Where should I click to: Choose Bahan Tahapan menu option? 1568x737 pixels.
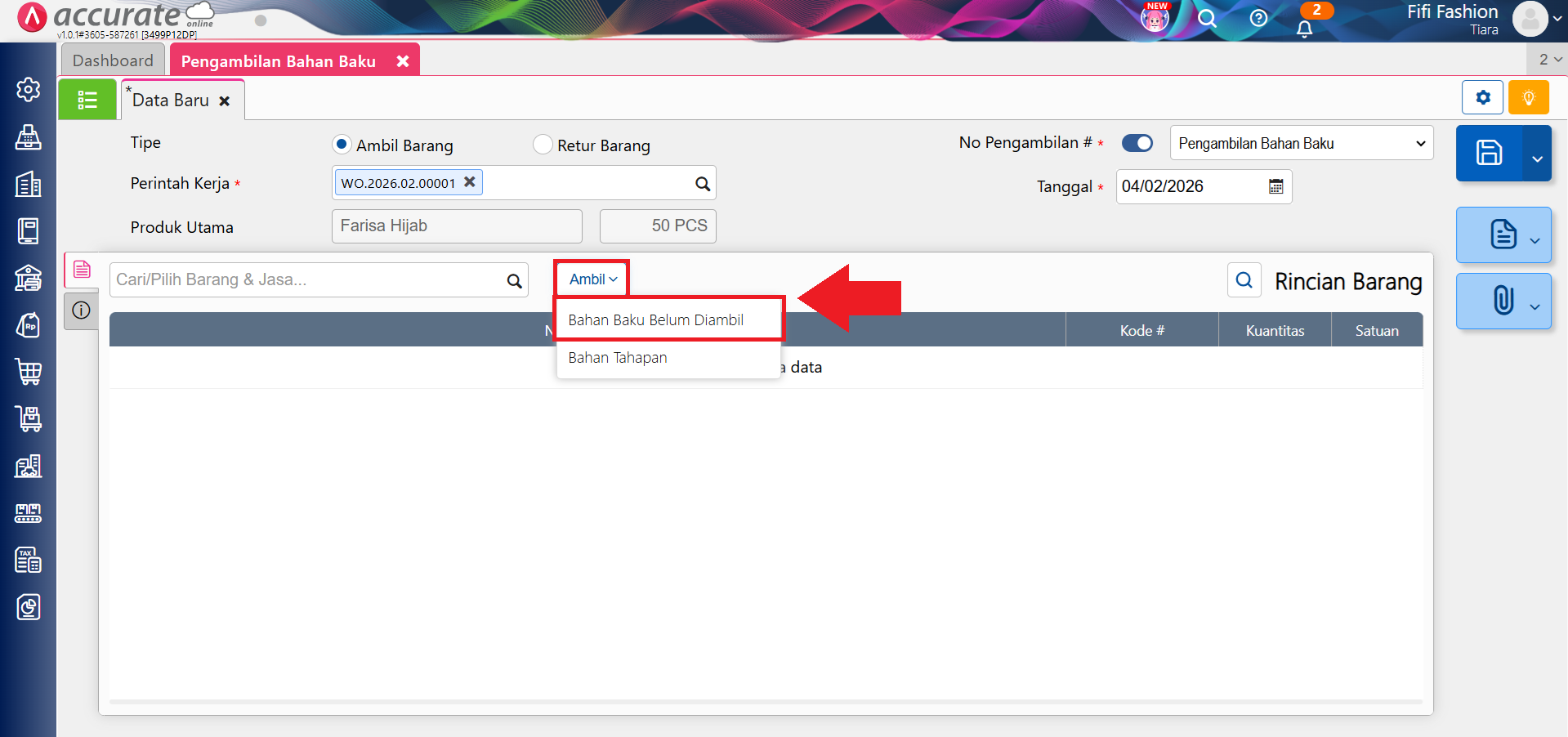pos(618,358)
